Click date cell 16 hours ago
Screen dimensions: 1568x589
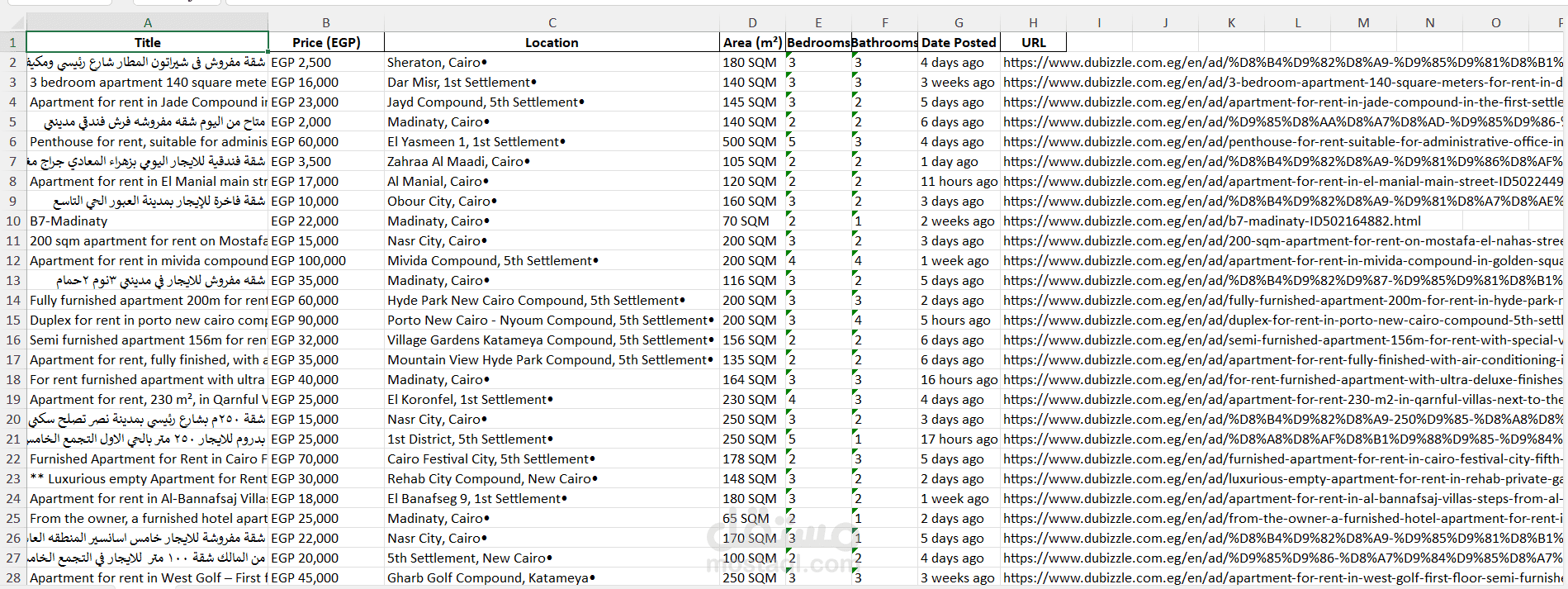[959, 379]
